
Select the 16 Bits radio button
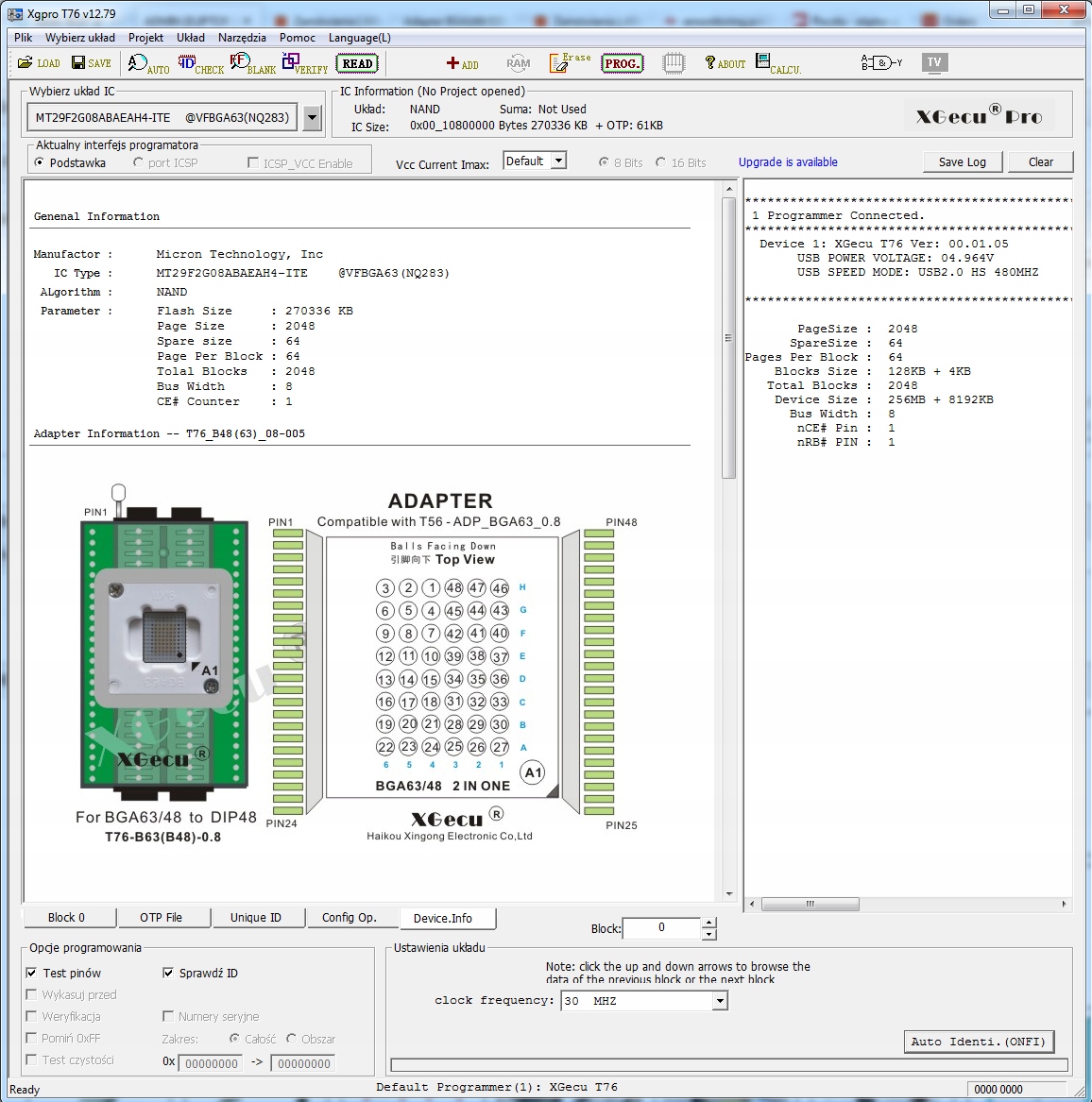click(661, 162)
